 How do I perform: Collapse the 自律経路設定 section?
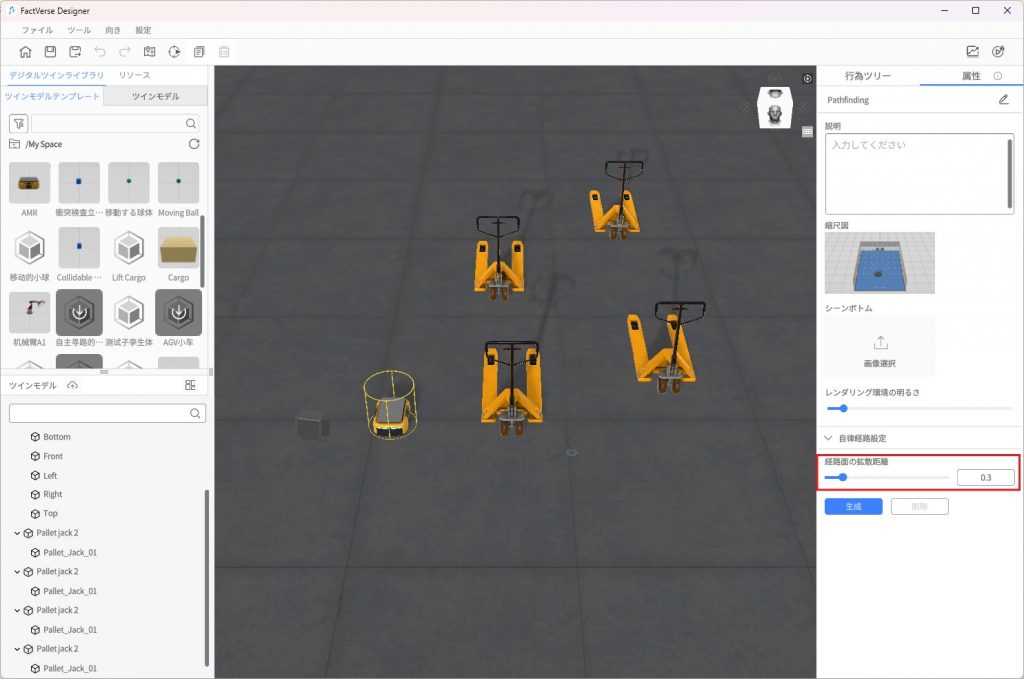tap(828, 438)
